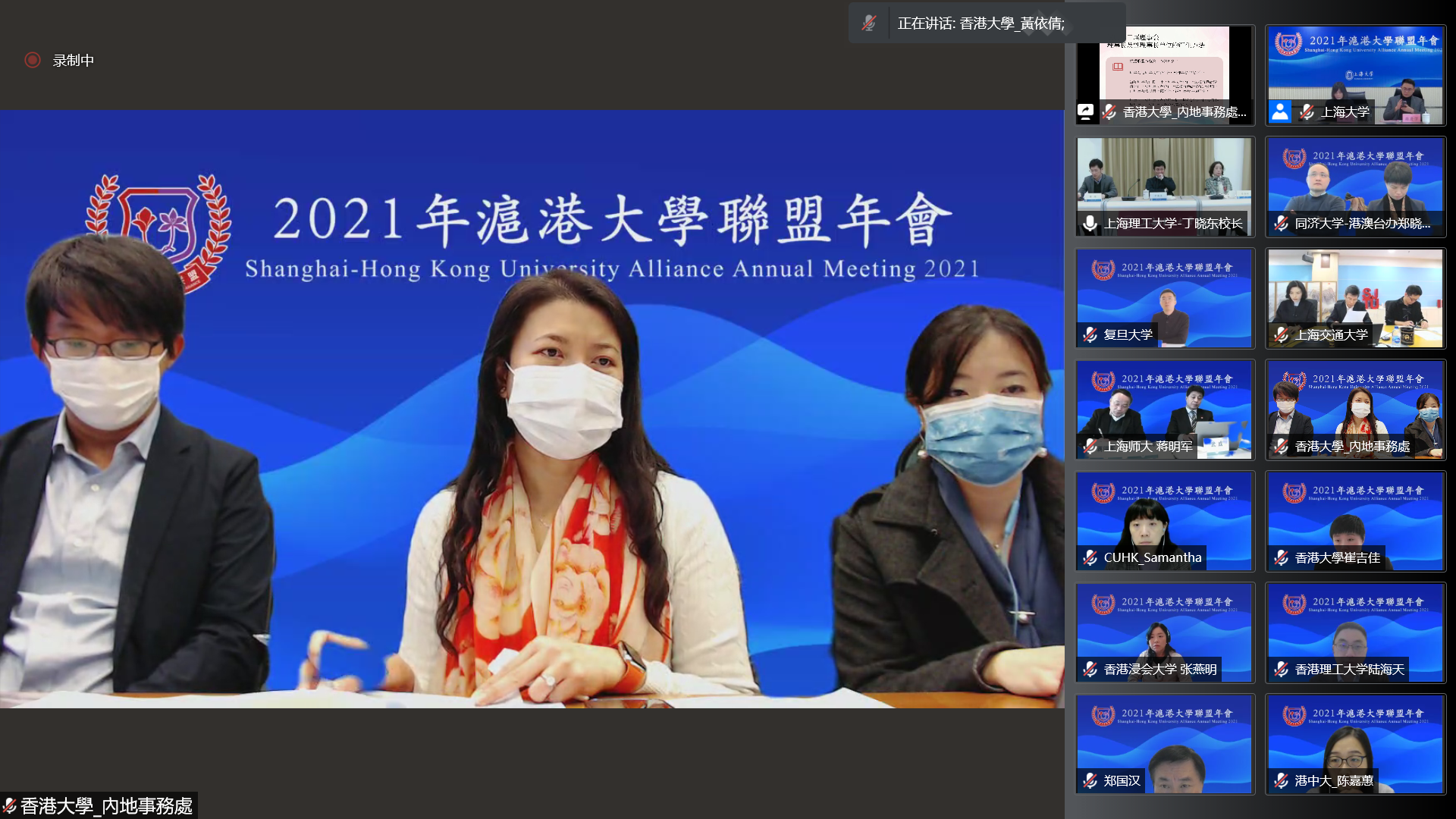
Task: Click the muted mic icon beside speaker name
Action: (869, 24)
